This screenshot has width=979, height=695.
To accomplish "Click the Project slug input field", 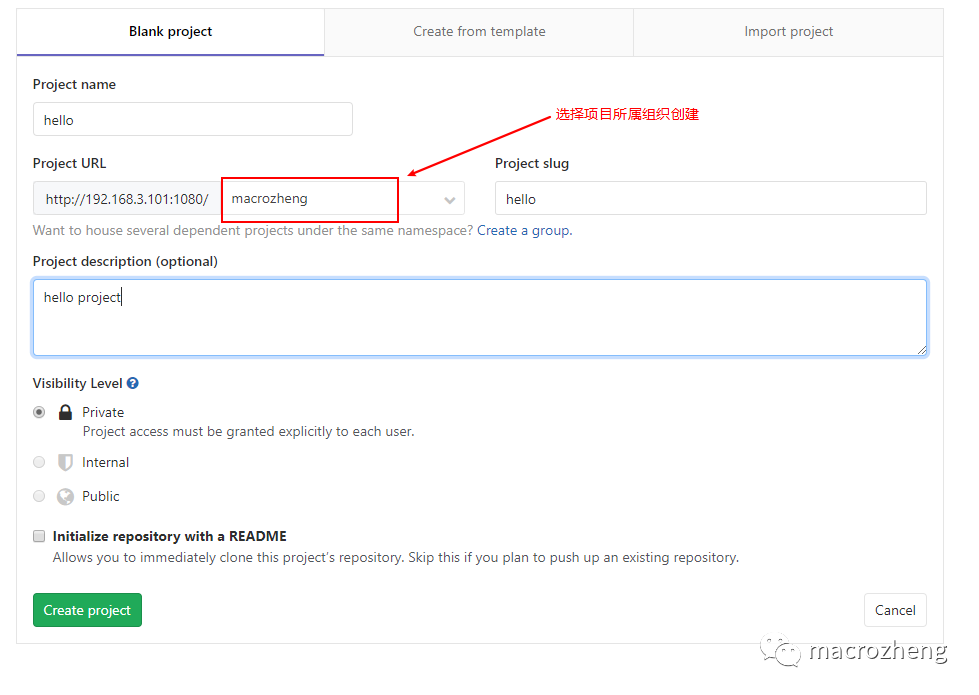I will (x=711, y=199).
